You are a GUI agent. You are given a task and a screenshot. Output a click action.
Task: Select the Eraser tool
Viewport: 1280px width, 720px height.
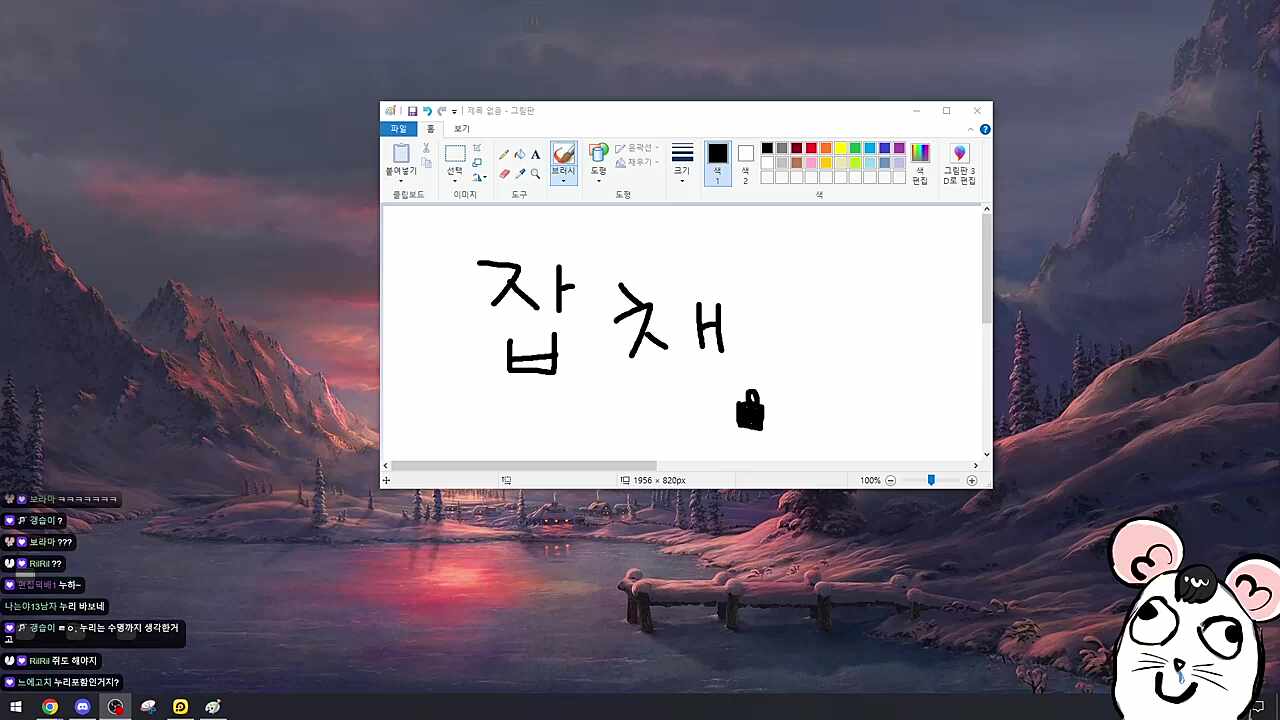(504, 173)
